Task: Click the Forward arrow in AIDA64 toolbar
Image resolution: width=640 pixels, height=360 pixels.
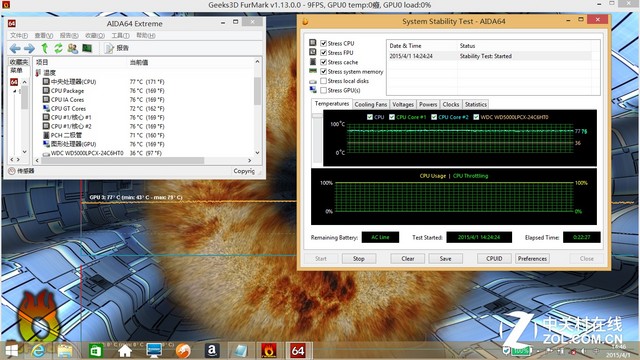Action: pos(29,49)
